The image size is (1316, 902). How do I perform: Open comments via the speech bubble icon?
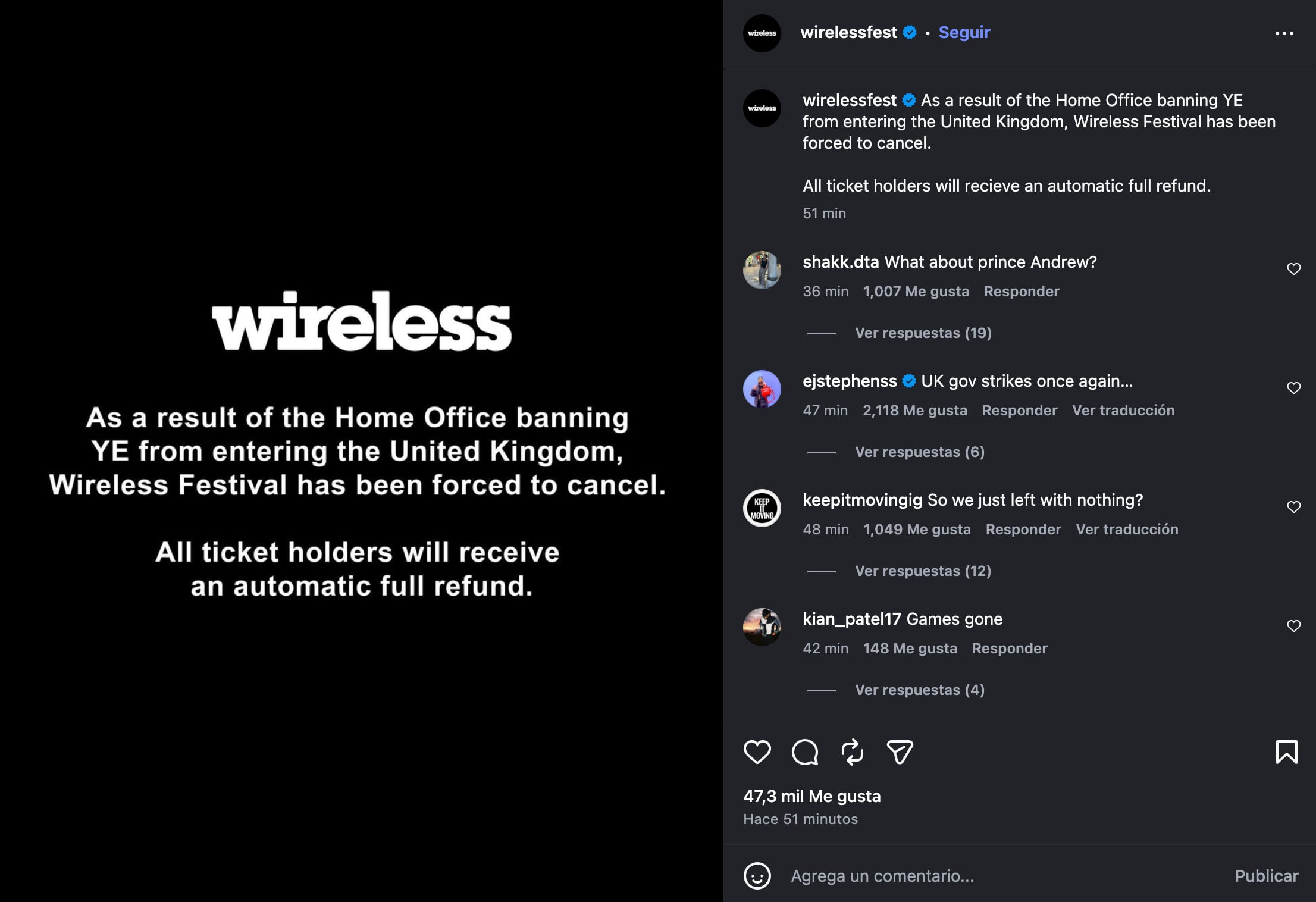804,751
